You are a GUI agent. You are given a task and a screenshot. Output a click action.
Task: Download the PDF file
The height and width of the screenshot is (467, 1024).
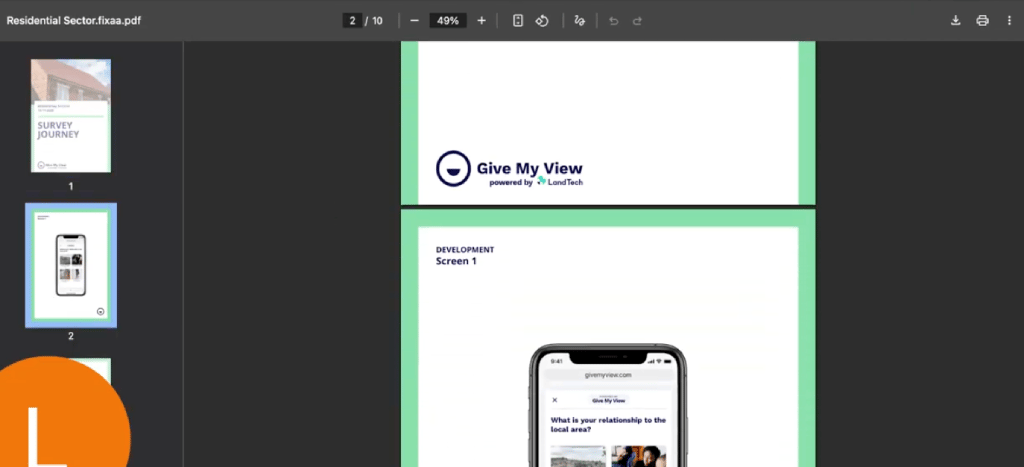[955, 21]
